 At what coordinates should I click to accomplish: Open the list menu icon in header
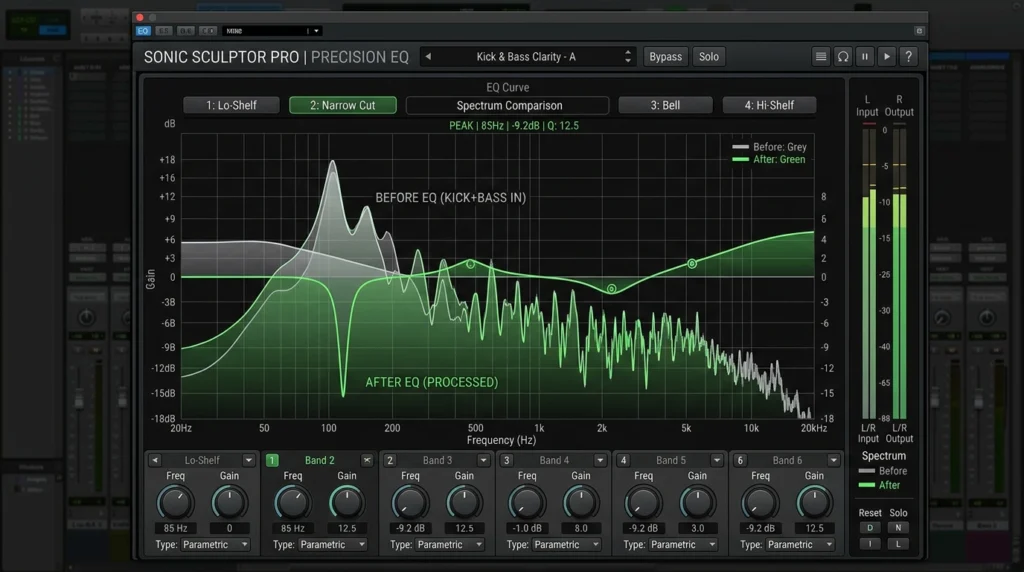click(821, 57)
